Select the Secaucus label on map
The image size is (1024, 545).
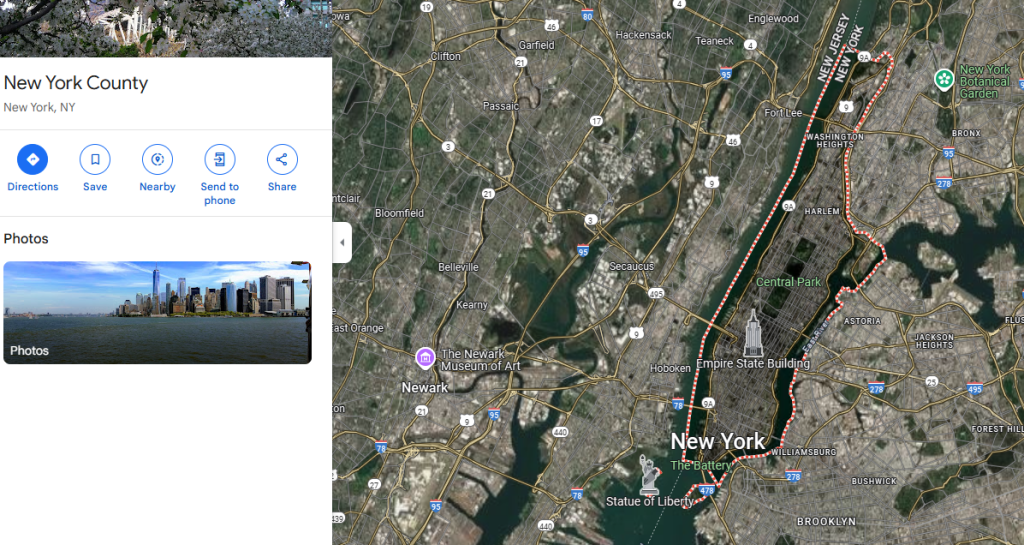pyautogui.click(x=632, y=266)
